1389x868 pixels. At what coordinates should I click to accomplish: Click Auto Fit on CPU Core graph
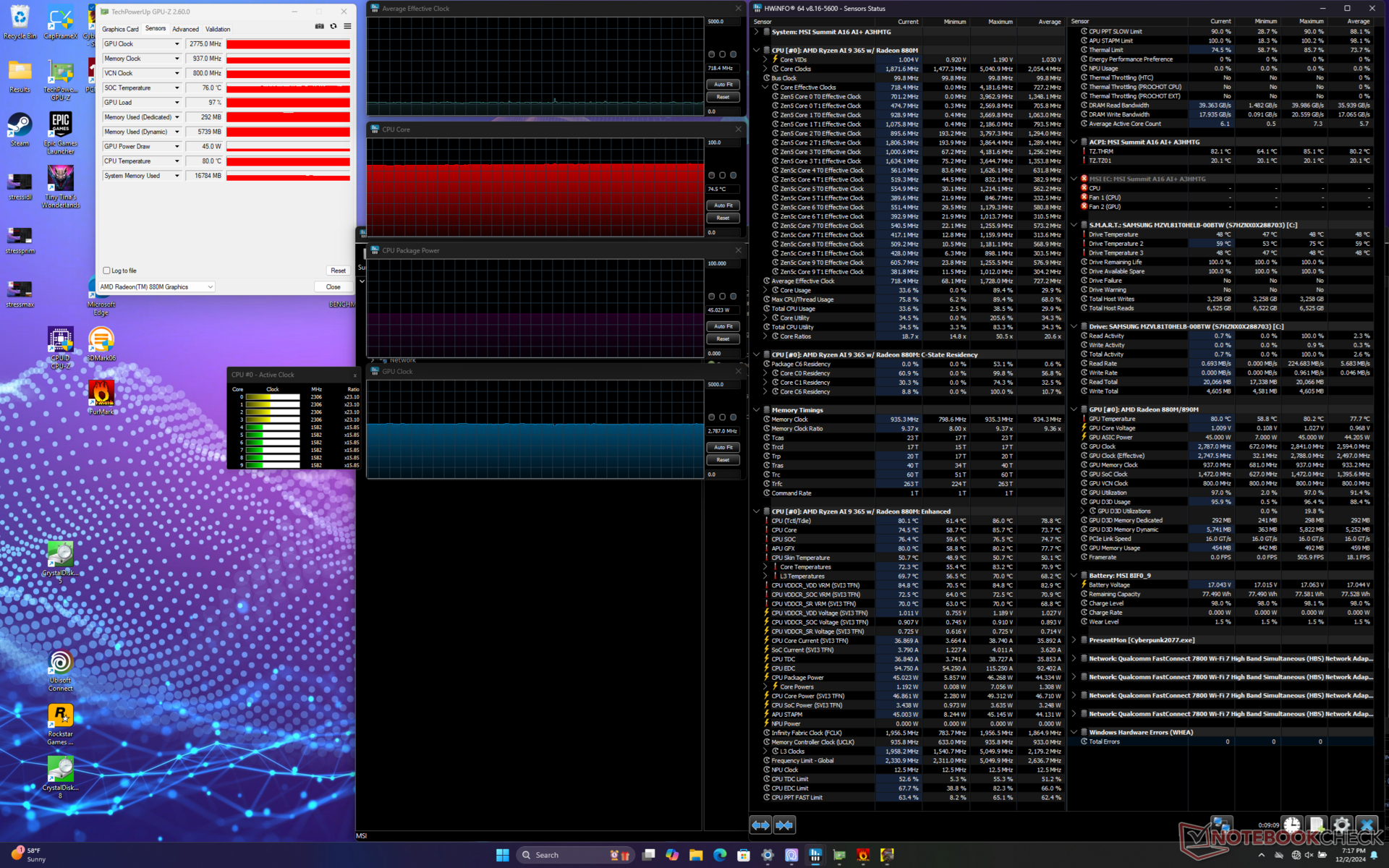coord(723,205)
